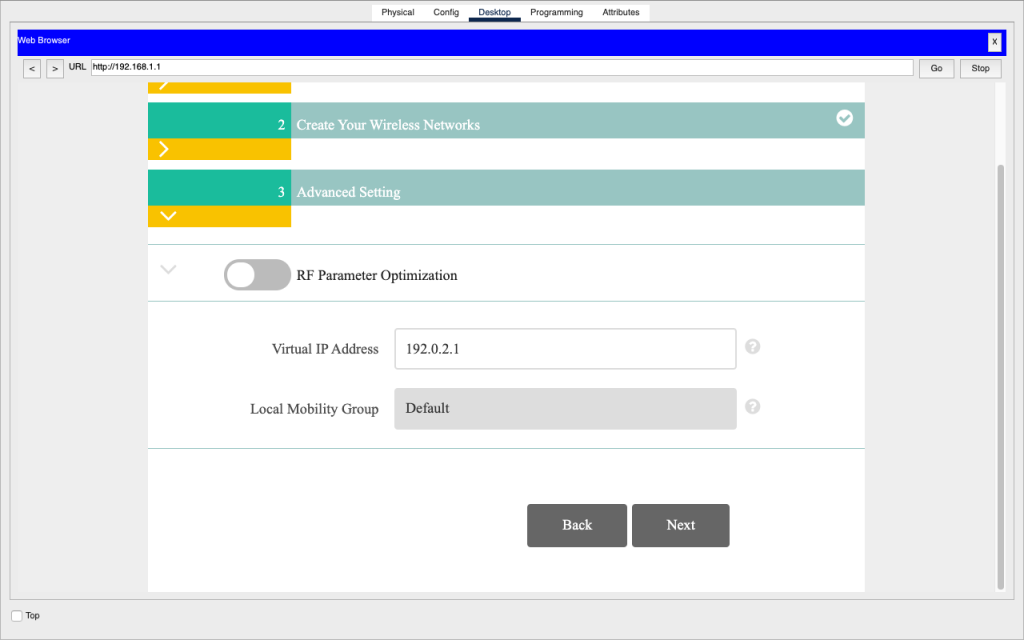Click the back navigation arrow in the browser

tap(31, 68)
